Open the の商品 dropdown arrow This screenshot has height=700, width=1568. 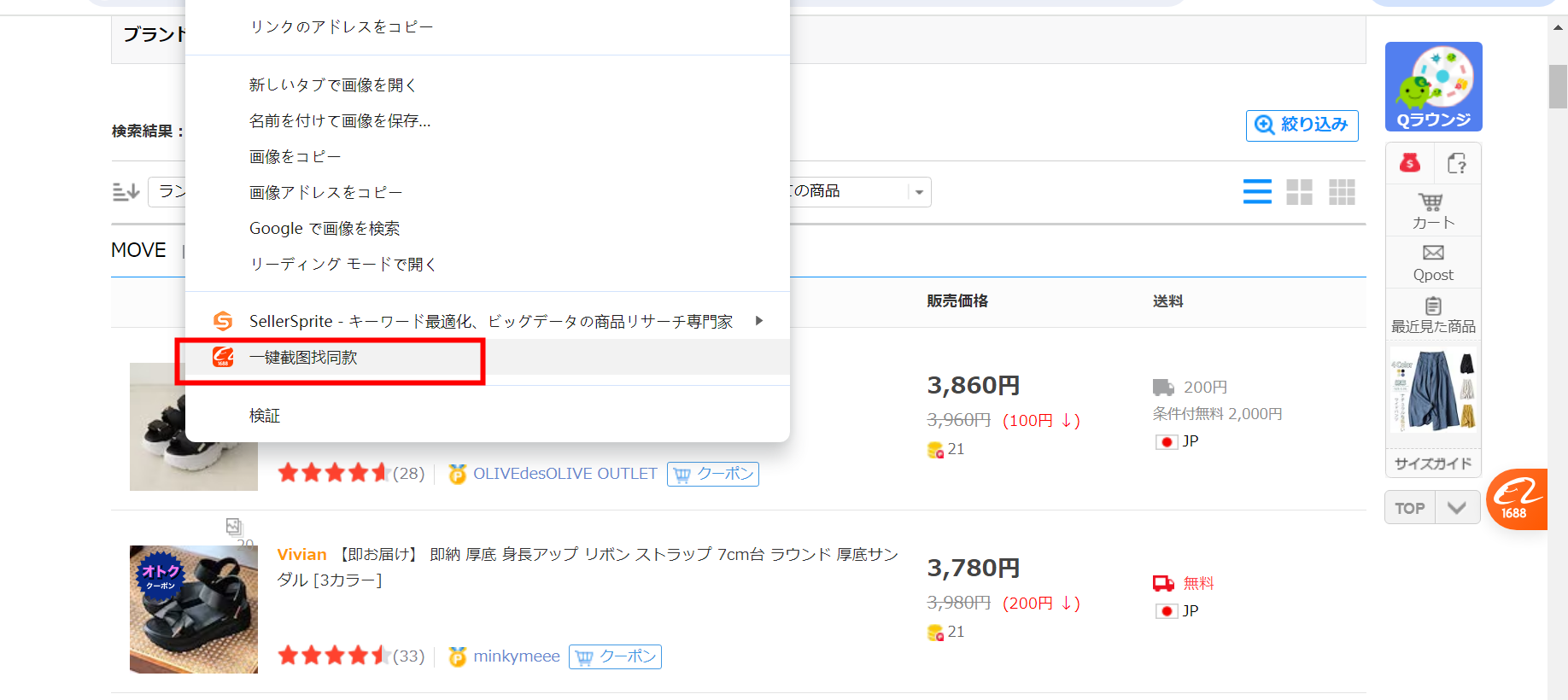click(x=919, y=192)
